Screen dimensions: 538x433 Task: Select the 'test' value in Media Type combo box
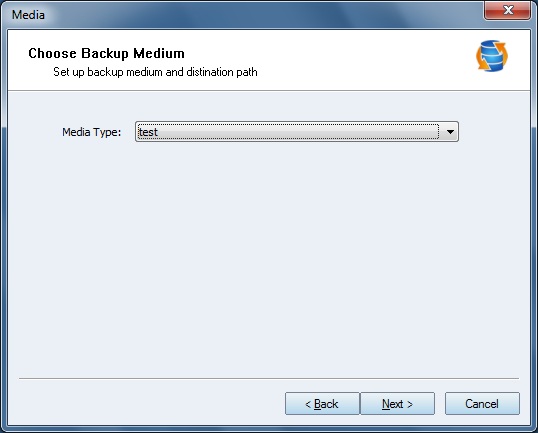point(148,132)
